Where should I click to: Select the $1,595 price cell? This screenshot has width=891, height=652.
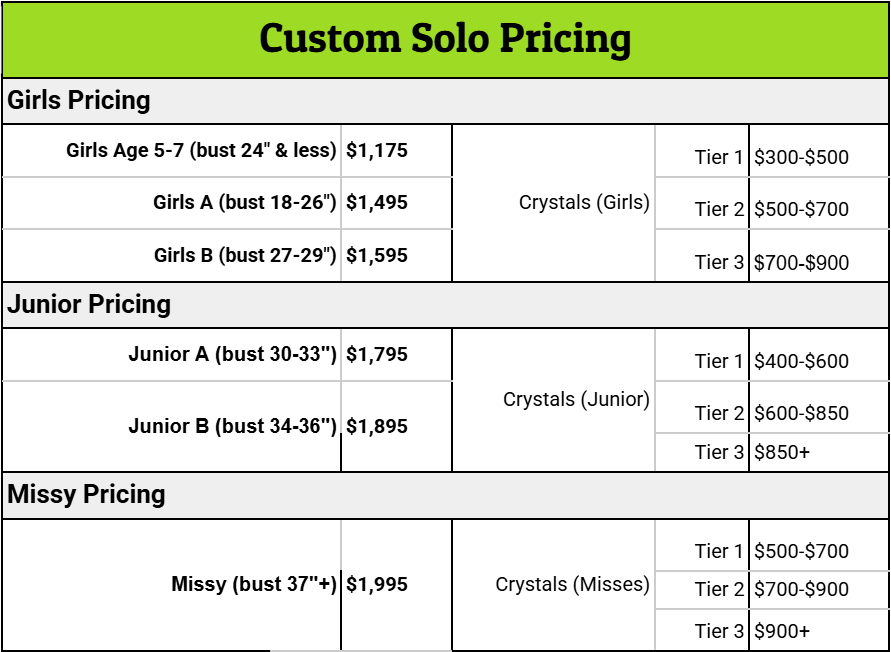377,255
